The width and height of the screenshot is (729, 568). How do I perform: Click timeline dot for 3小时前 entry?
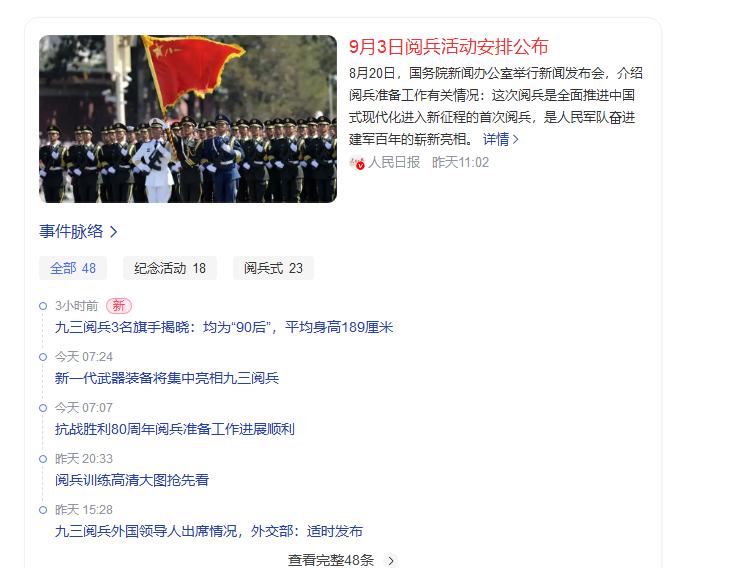(x=43, y=306)
